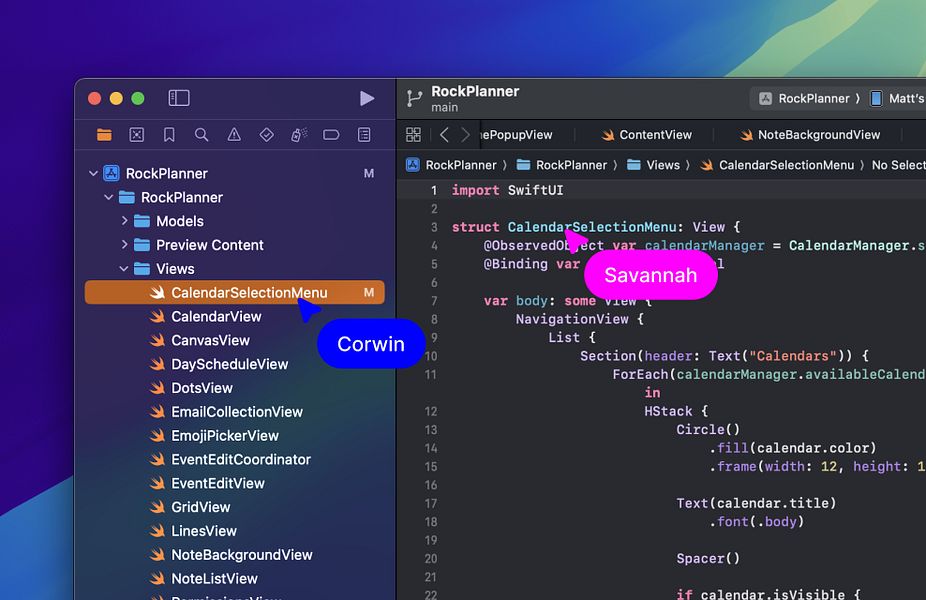The width and height of the screenshot is (926, 600).
Task: Click 'NavigationView {' in the code
Action: click(579, 319)
